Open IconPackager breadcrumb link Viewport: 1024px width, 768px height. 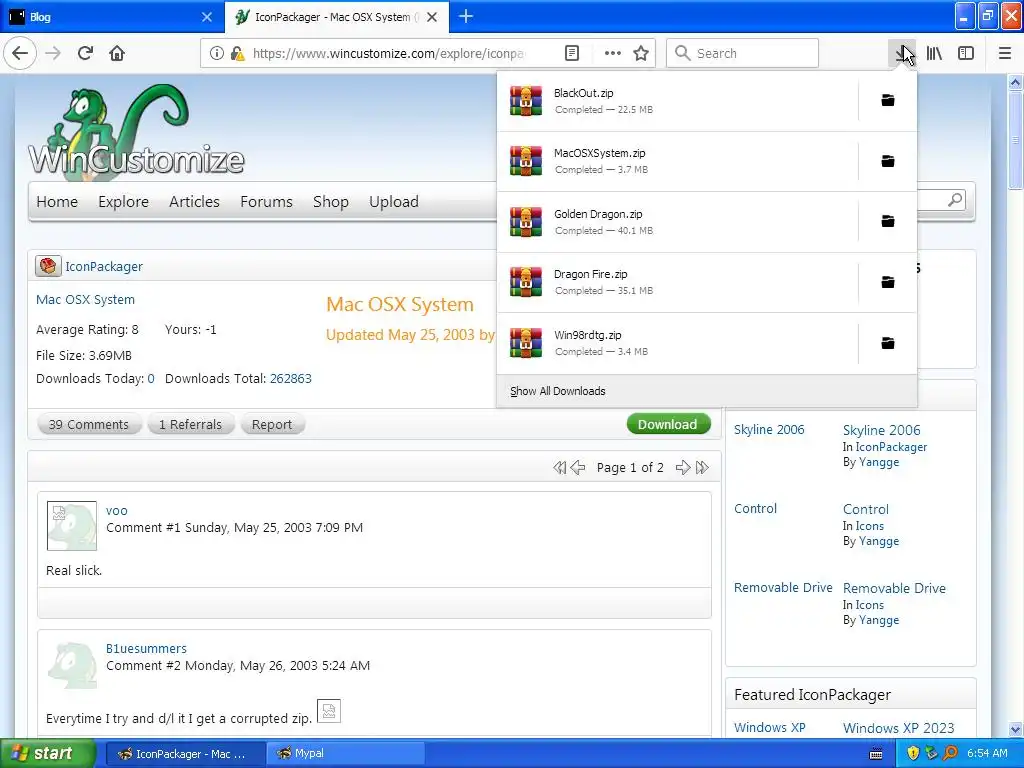[x=104, y=266]
